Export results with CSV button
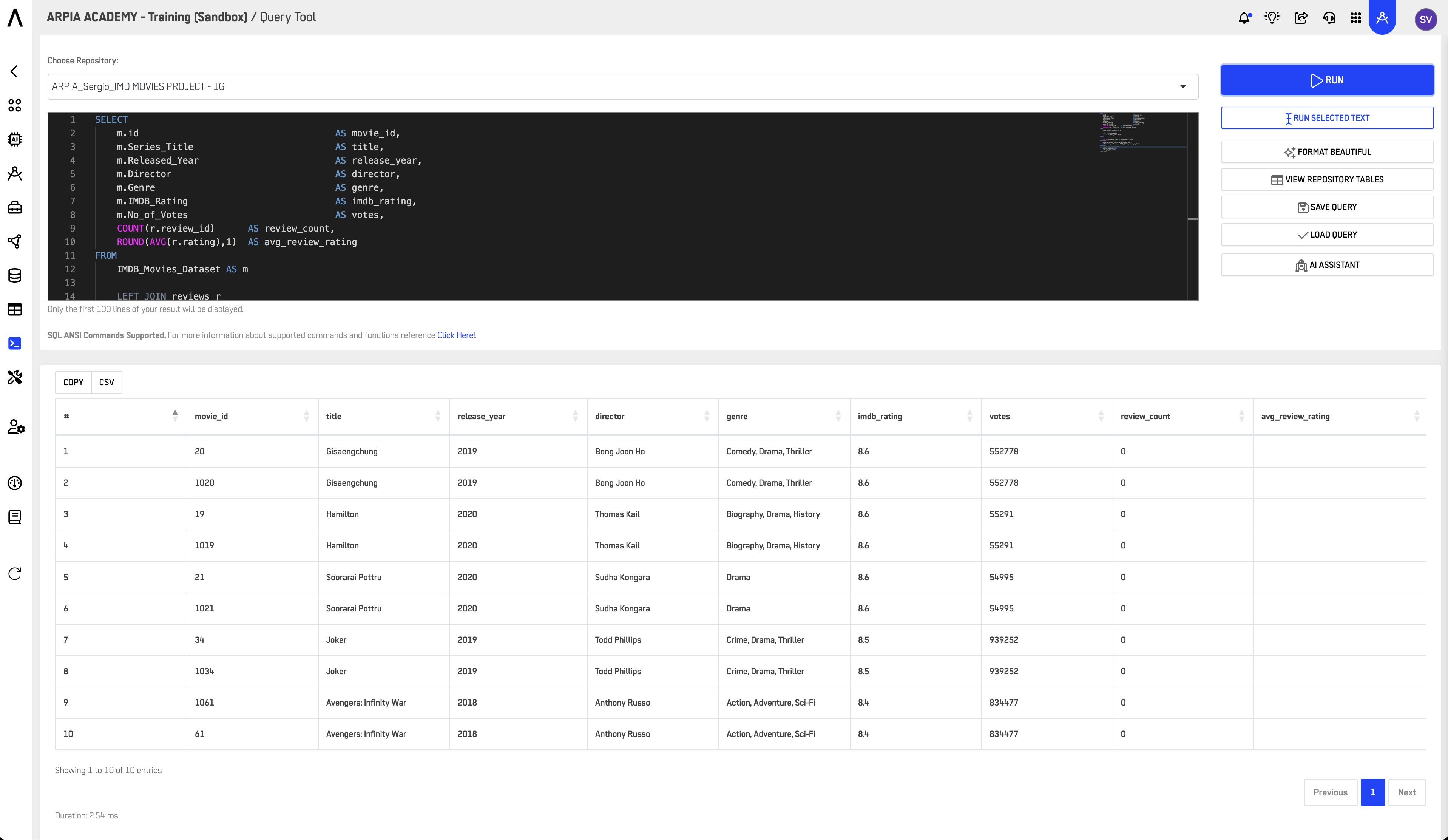Viewport: 1448px width, 840px height. [x=106, y=382]
